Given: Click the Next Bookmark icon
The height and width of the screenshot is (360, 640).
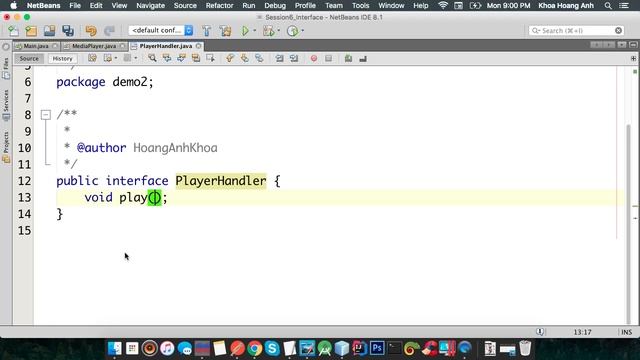Looking at the screenshot, I should tap(244, 58).
